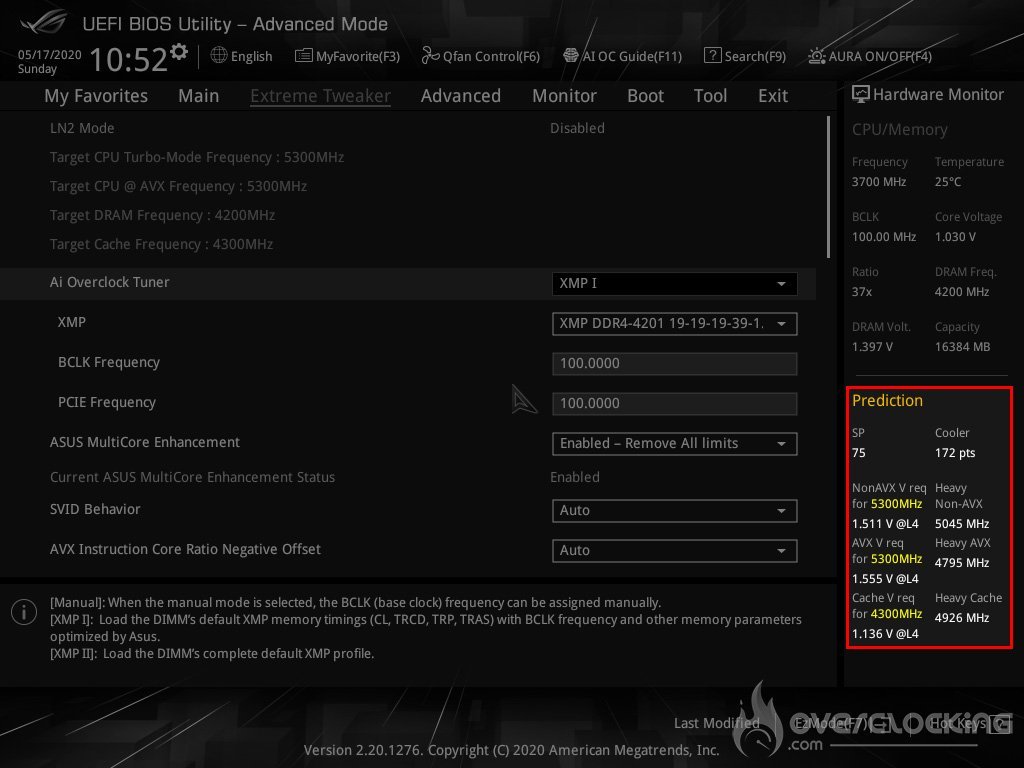This screenshot has height=768, width=1024.
Task: Switch to the Main tab
Action: tap(199, 96)
